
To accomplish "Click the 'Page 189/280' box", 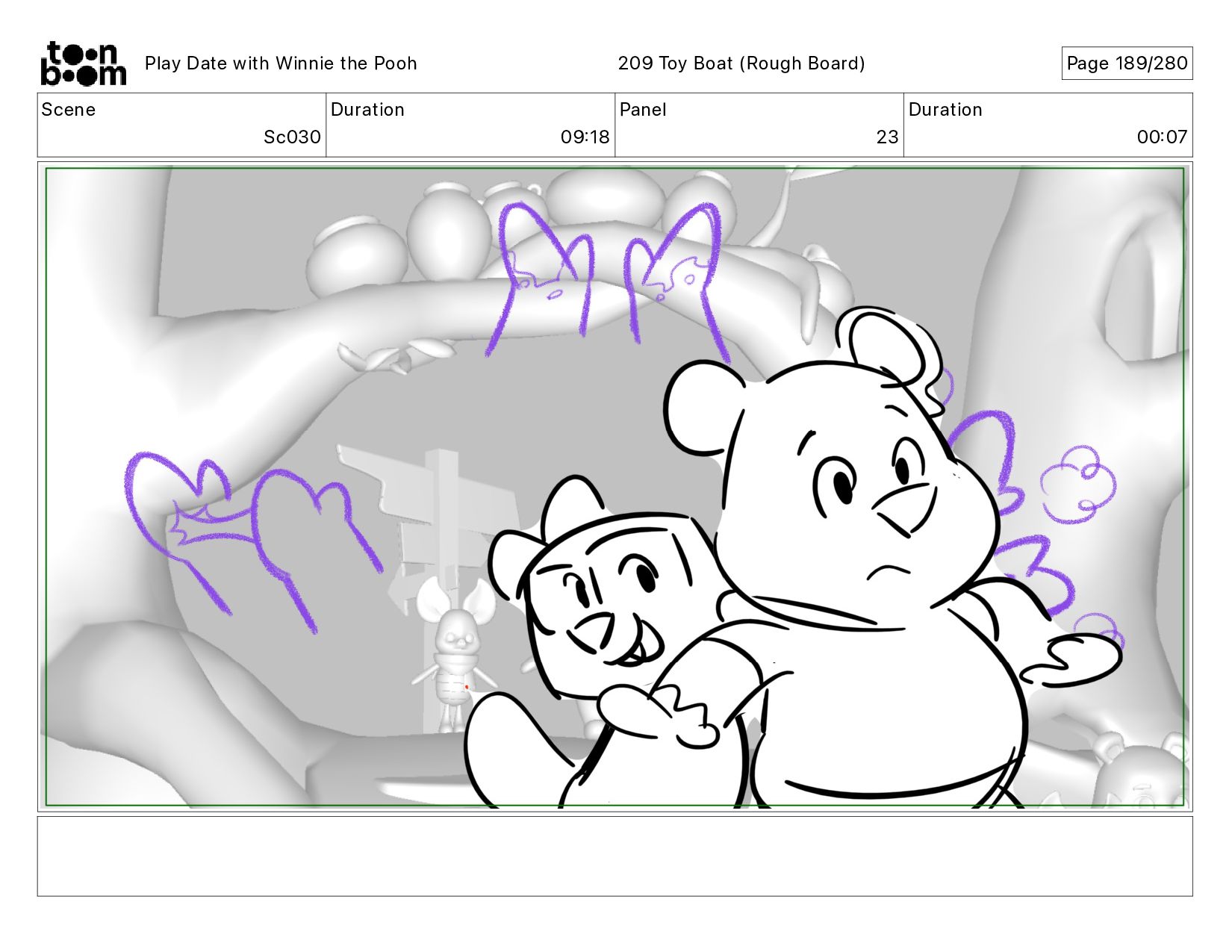I will tap(1127, 63).
